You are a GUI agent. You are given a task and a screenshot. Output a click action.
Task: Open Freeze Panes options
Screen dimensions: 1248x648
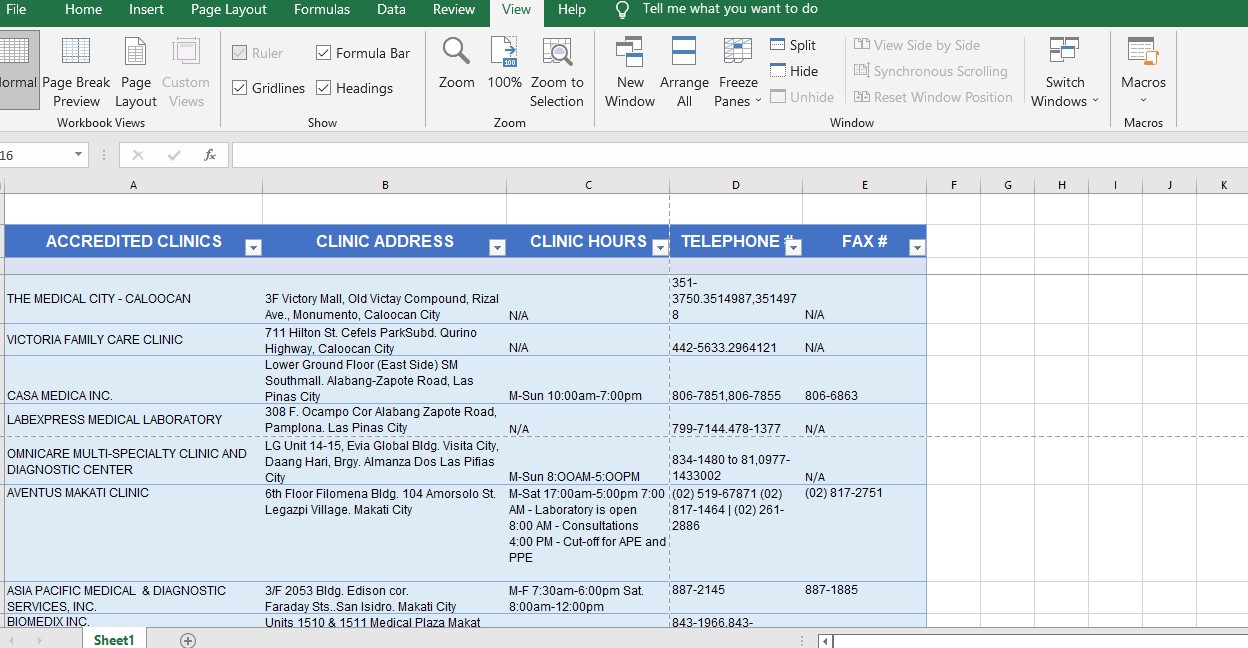[738, 71]
